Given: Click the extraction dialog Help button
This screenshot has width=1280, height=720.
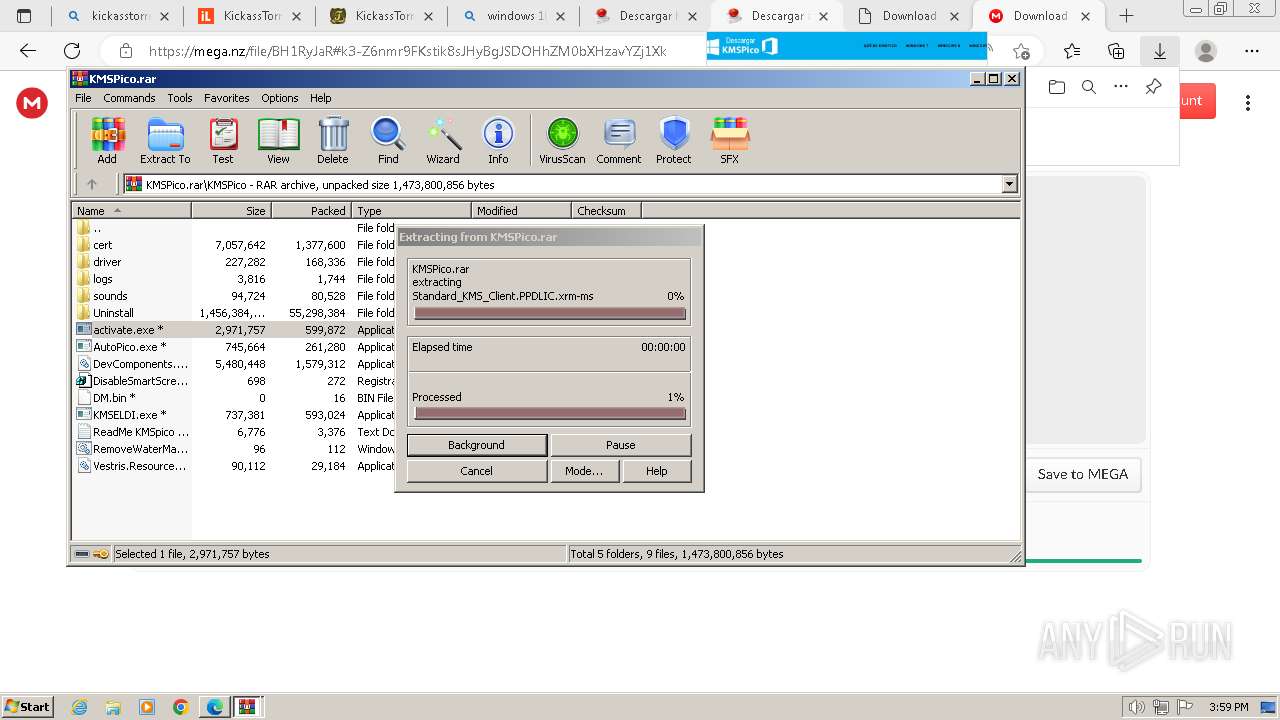Looking at the screenshot, I should [656, 471].
